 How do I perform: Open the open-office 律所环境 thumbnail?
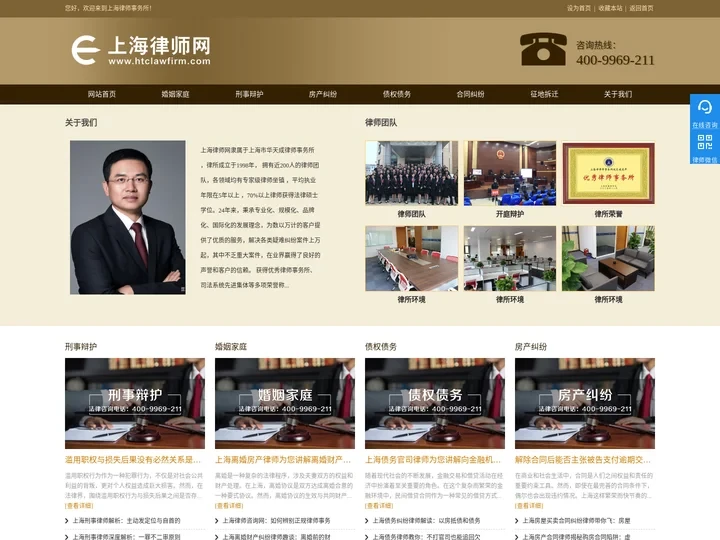pos(510,258)
